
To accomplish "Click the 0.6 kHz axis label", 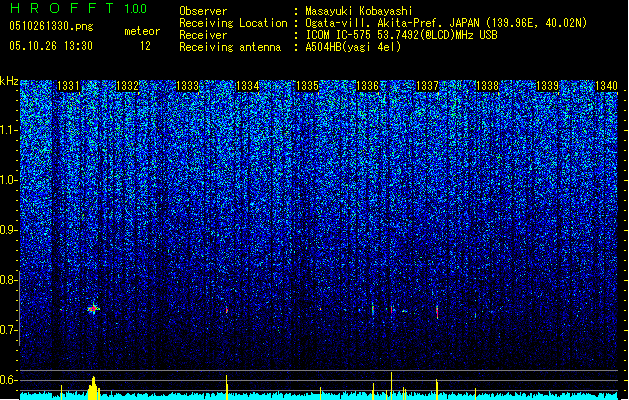I will [9, 380].
